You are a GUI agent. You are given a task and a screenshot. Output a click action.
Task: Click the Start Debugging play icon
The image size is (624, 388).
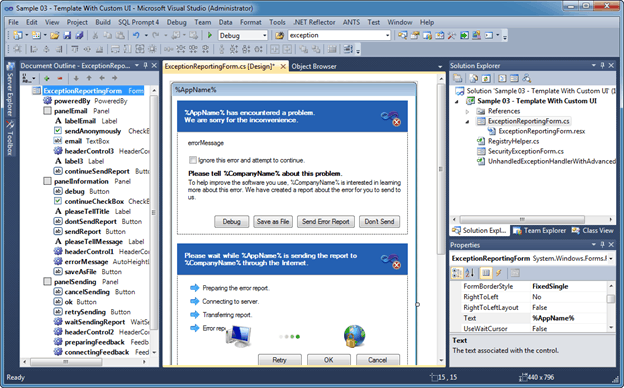210,35
